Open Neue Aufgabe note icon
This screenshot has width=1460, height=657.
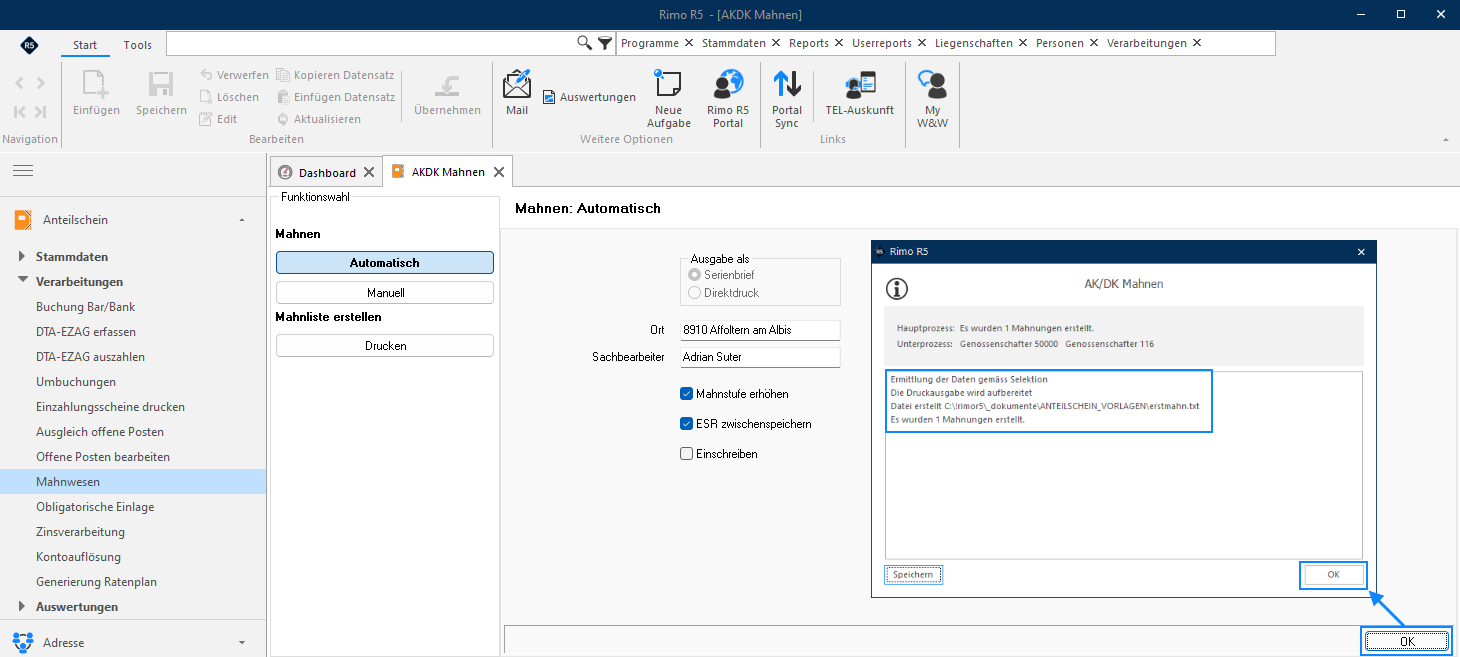(668, 84)
